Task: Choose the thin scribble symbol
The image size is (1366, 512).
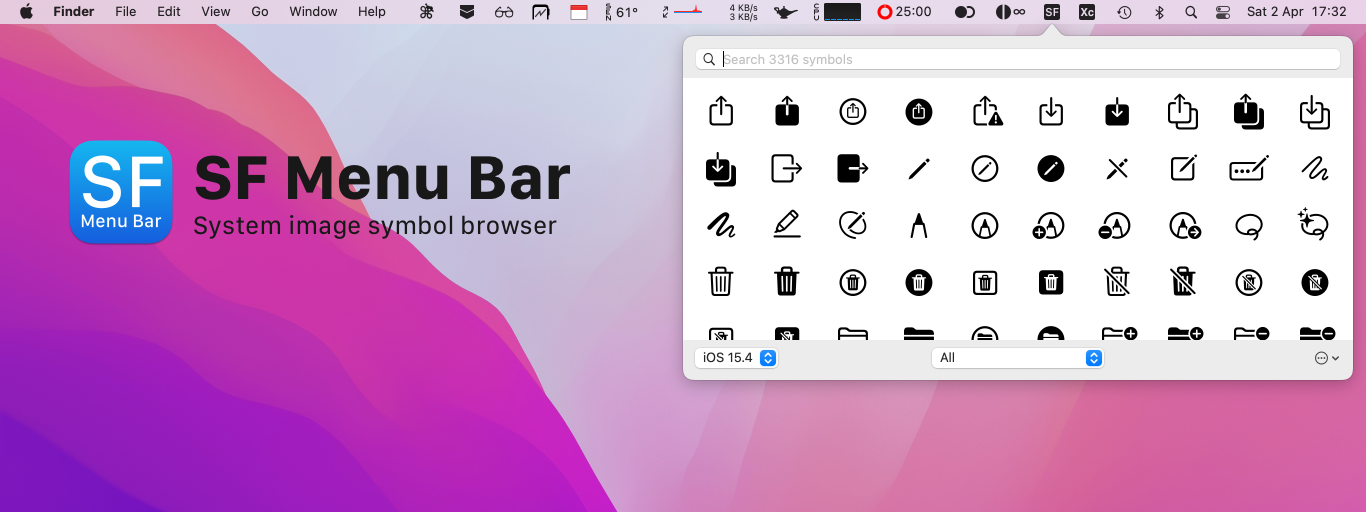Action: click(1315, 169)
